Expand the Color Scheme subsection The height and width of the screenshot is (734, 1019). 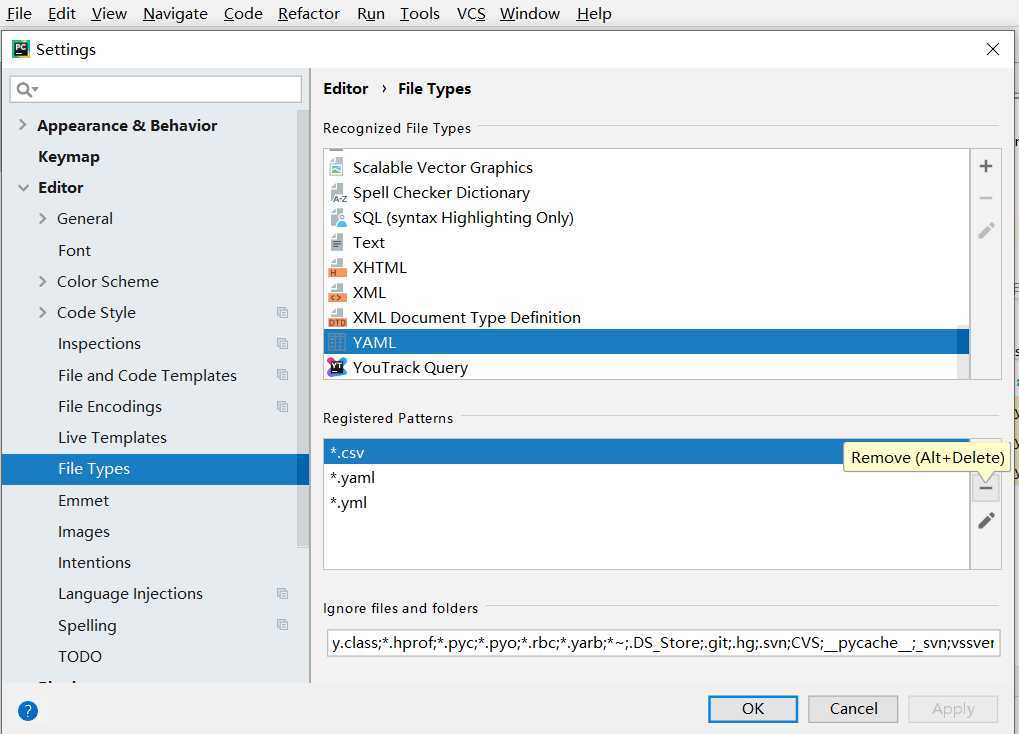click(43, 282)
